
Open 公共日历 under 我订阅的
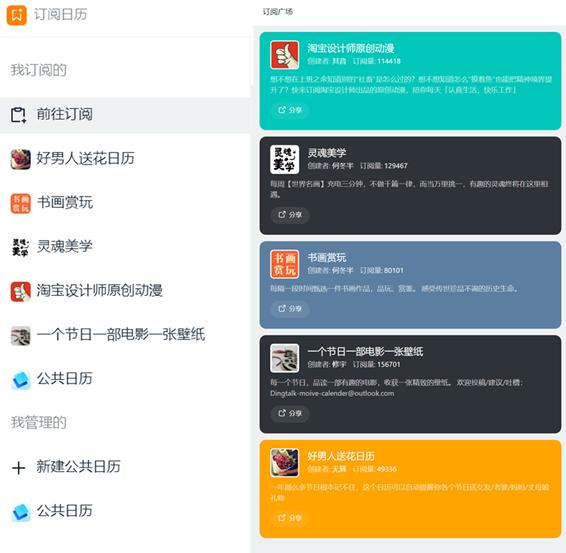(125, 379)
